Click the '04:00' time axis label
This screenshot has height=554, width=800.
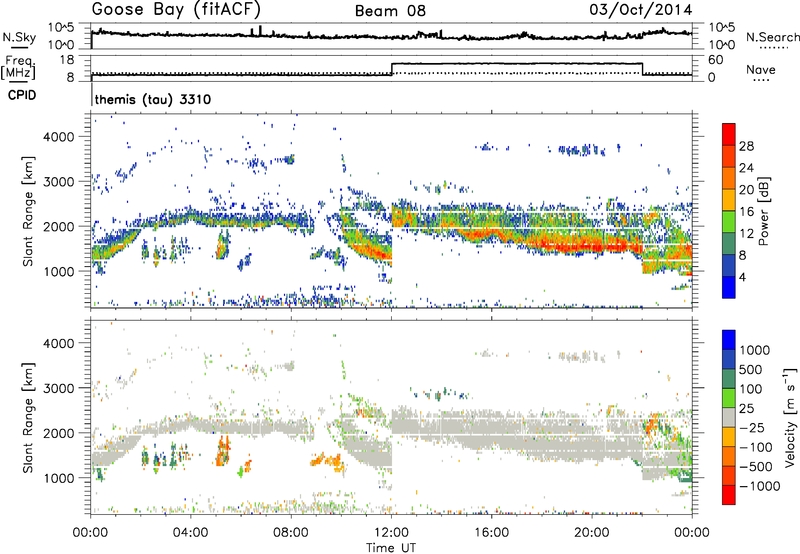click(x=191, y=533)
